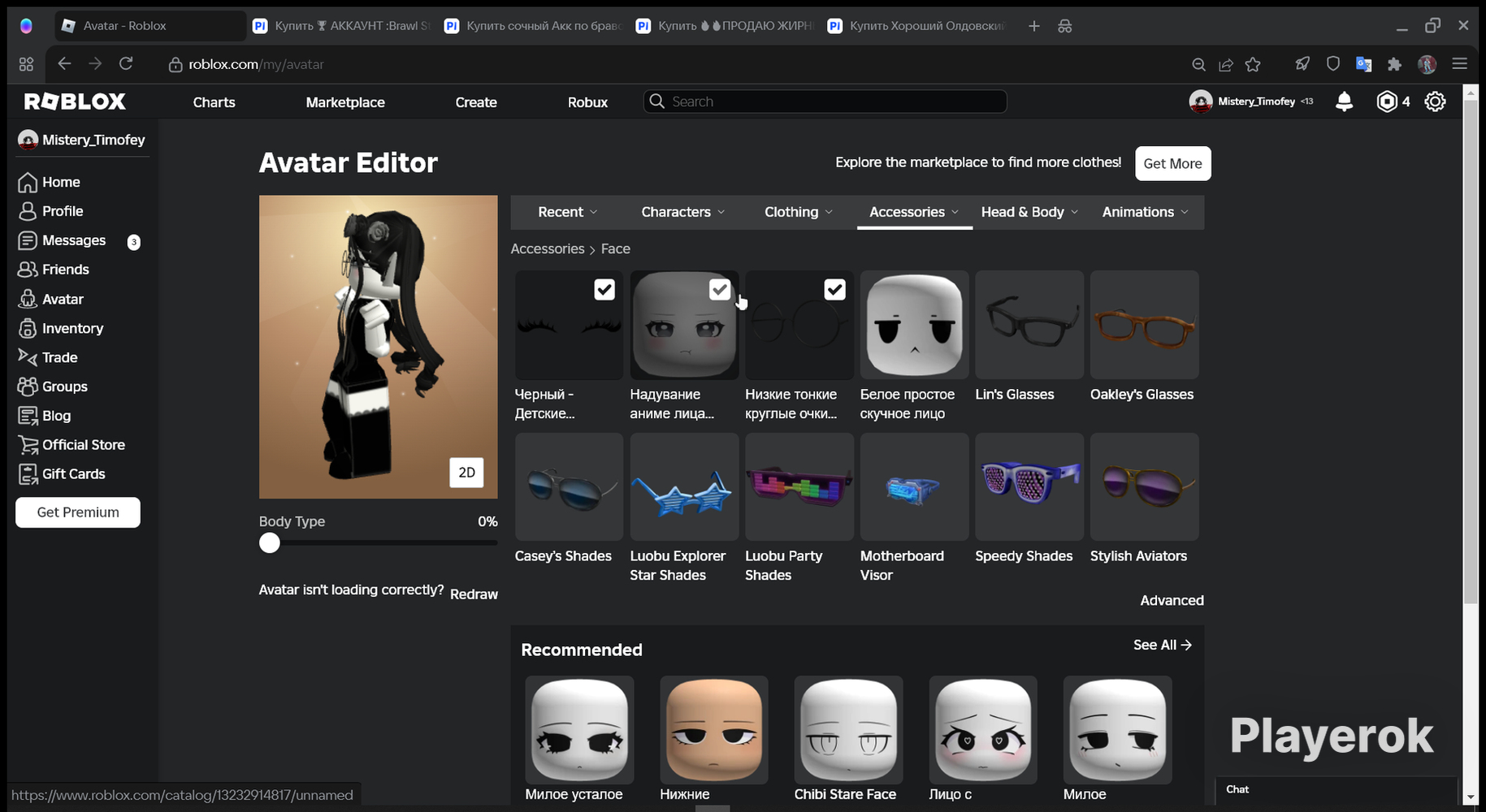This screenshot has width=1486, height=812.
Task: Expand the Characters dropdown
Action: pos(682,212)
